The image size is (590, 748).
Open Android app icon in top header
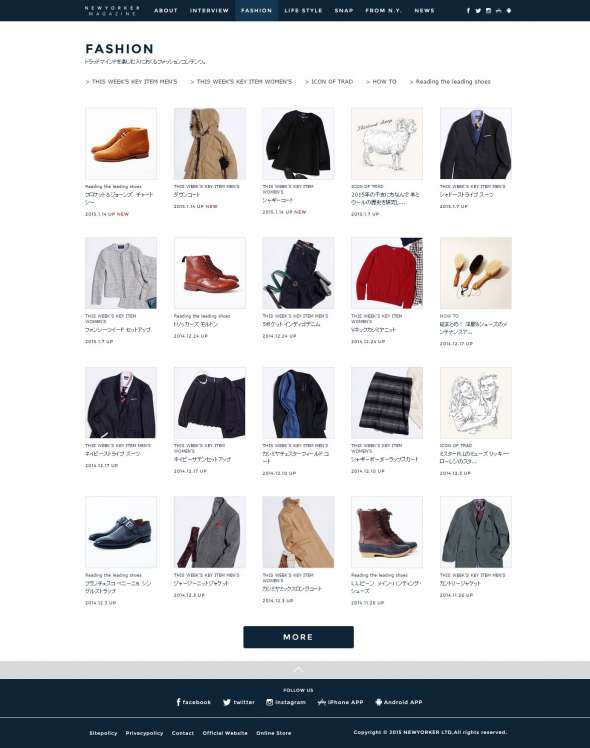click(509, 10)
